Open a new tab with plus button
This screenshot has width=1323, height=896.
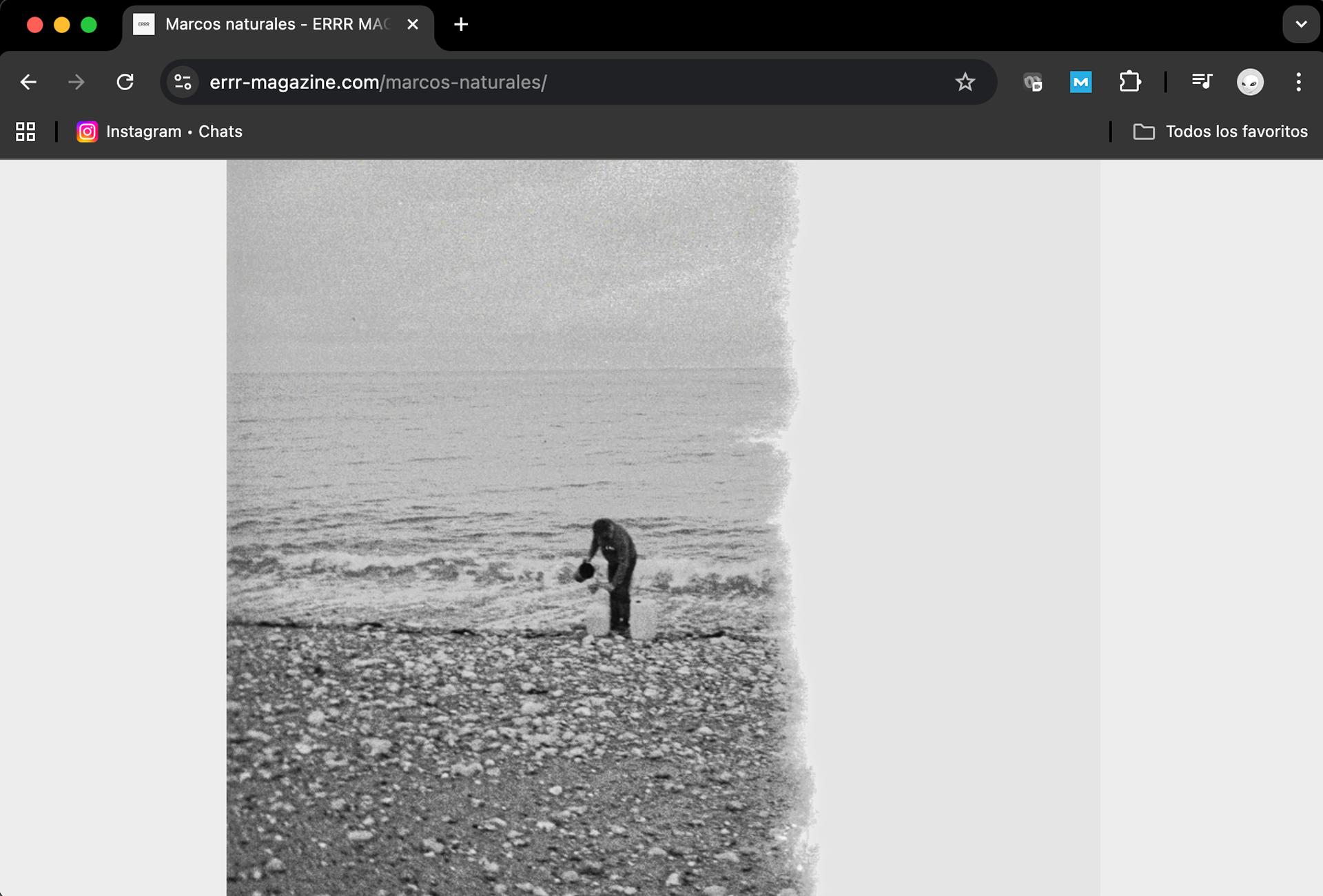pyautogui.click(x=461, y=24)
